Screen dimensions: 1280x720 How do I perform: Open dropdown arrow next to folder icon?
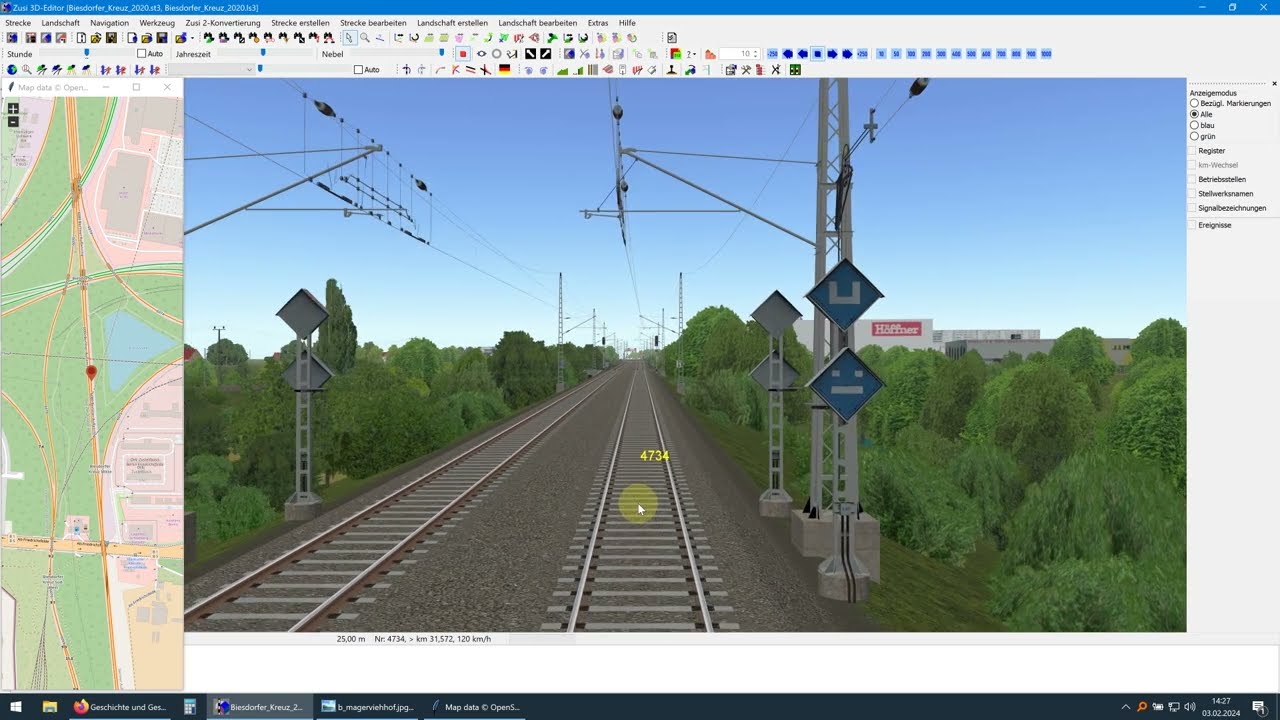(192, 38)
